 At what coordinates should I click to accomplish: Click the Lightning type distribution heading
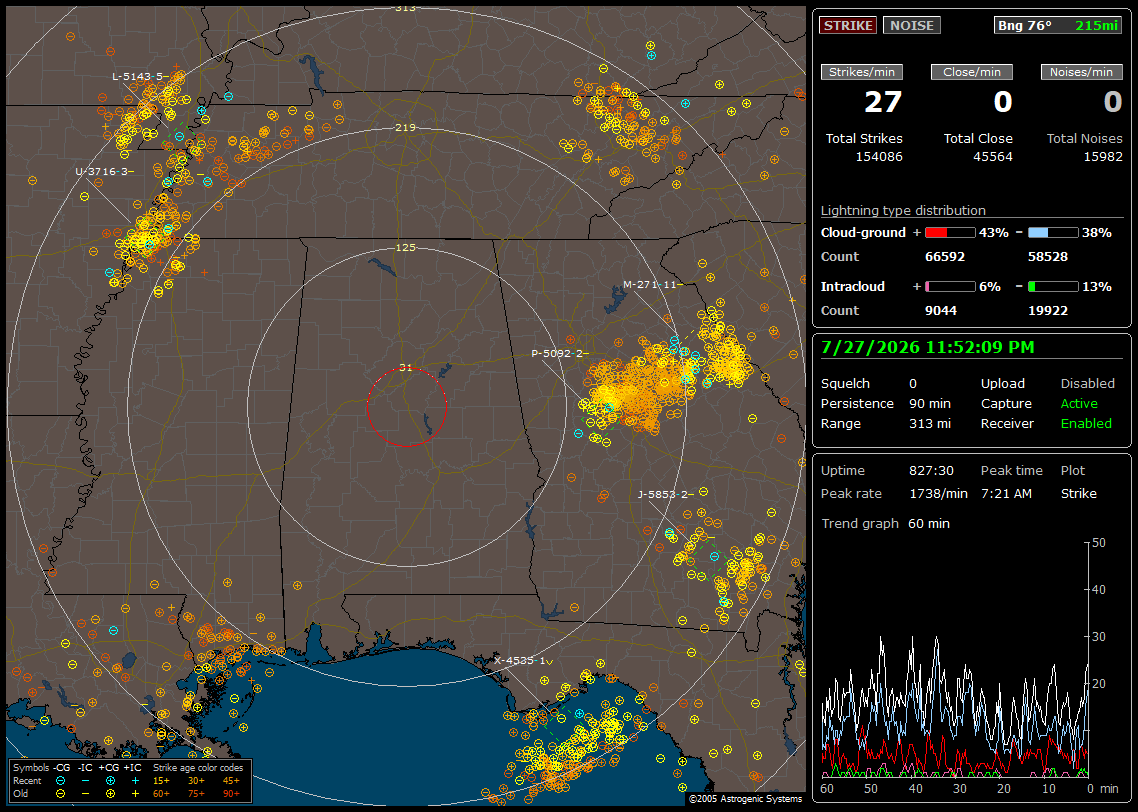pos(903,210)
